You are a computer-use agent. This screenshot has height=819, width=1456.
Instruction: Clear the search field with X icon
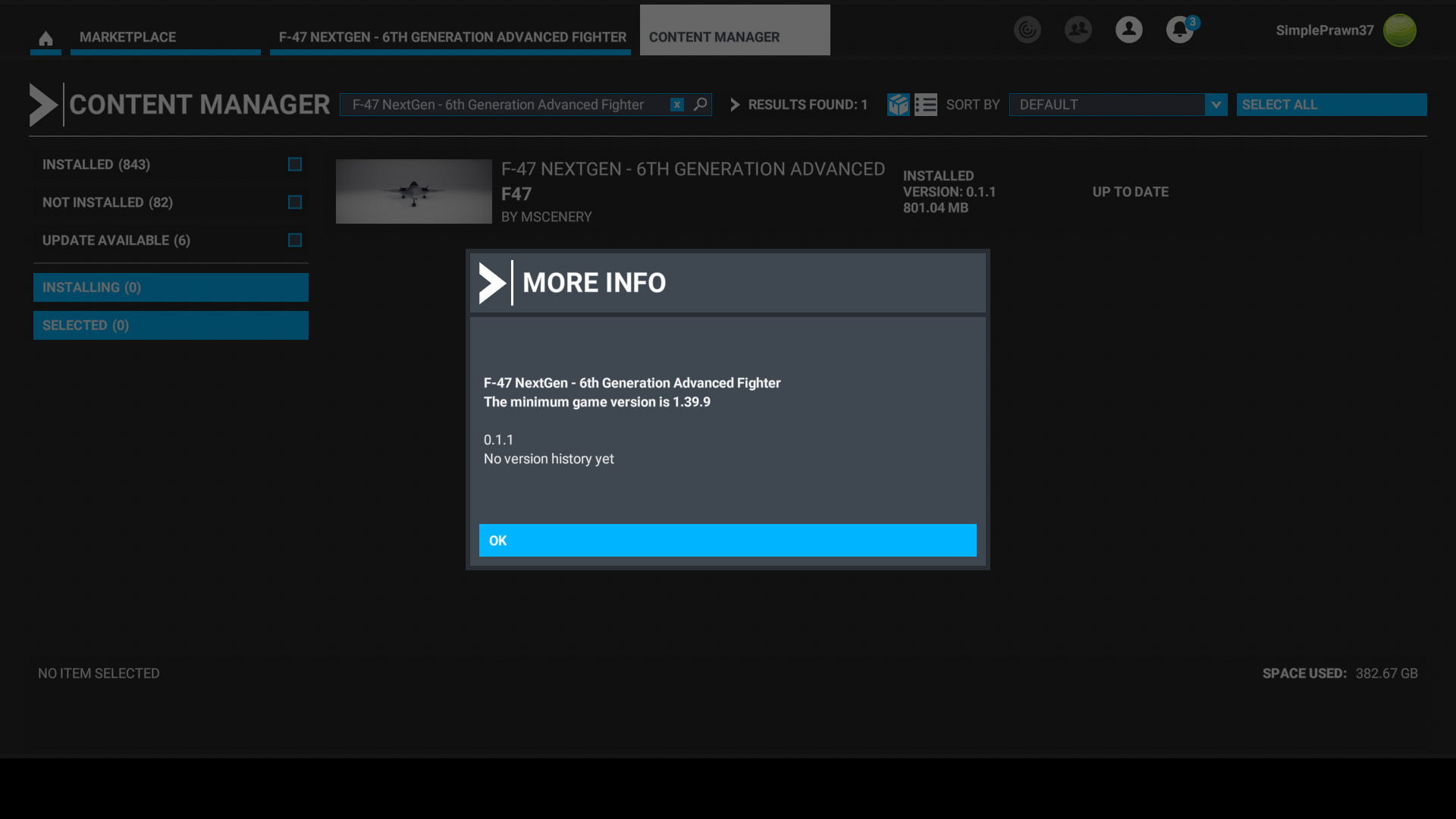pos(677,105)
